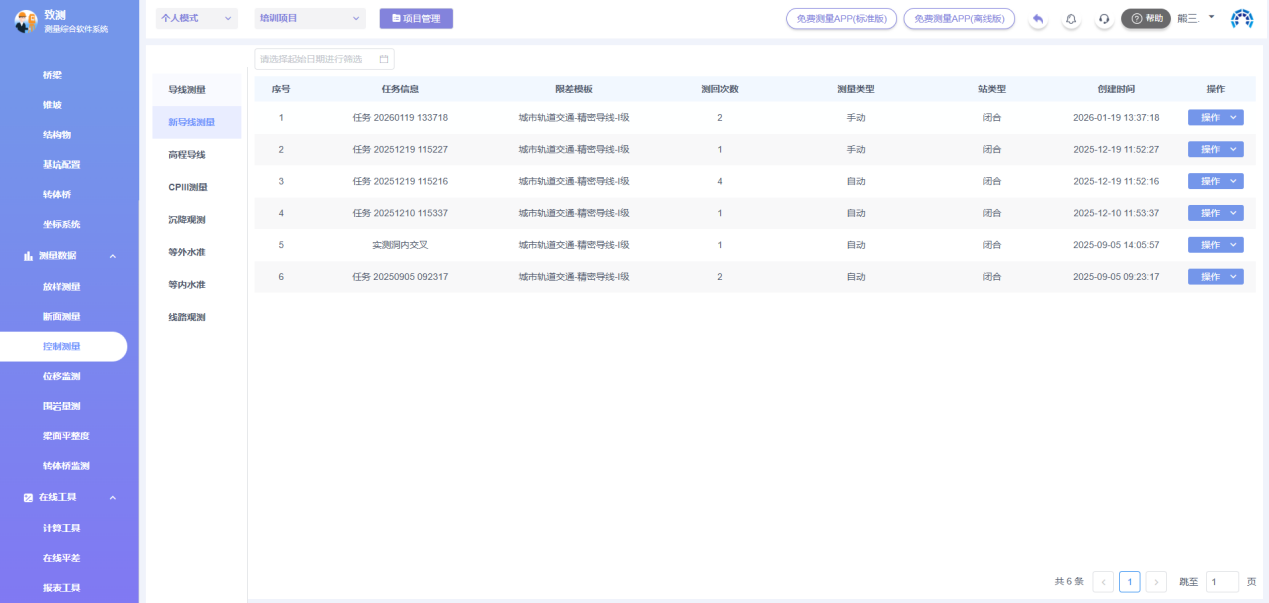Click the calendar icon in date filter
1269x603 pixels.
pos(384,59)
